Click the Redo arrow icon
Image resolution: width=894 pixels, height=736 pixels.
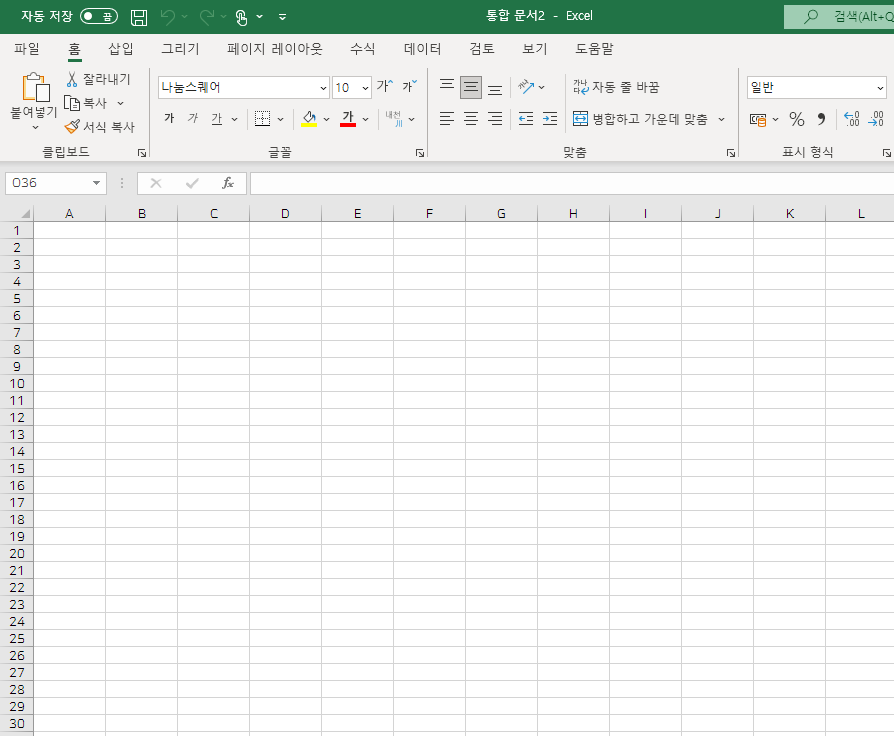click(x=207, y=17)
